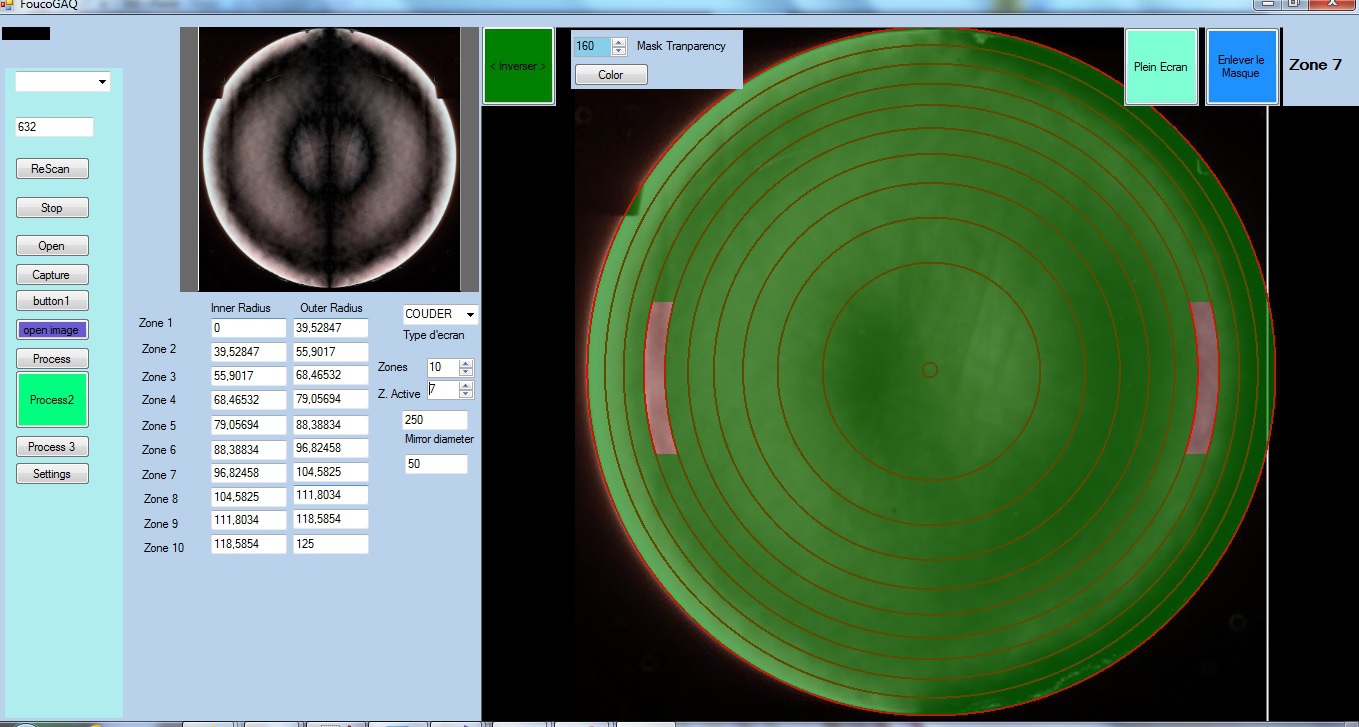This screenshot has height=727, width=1359.
Task: Click the purple open image button
Action: click(x=52, y=330)
